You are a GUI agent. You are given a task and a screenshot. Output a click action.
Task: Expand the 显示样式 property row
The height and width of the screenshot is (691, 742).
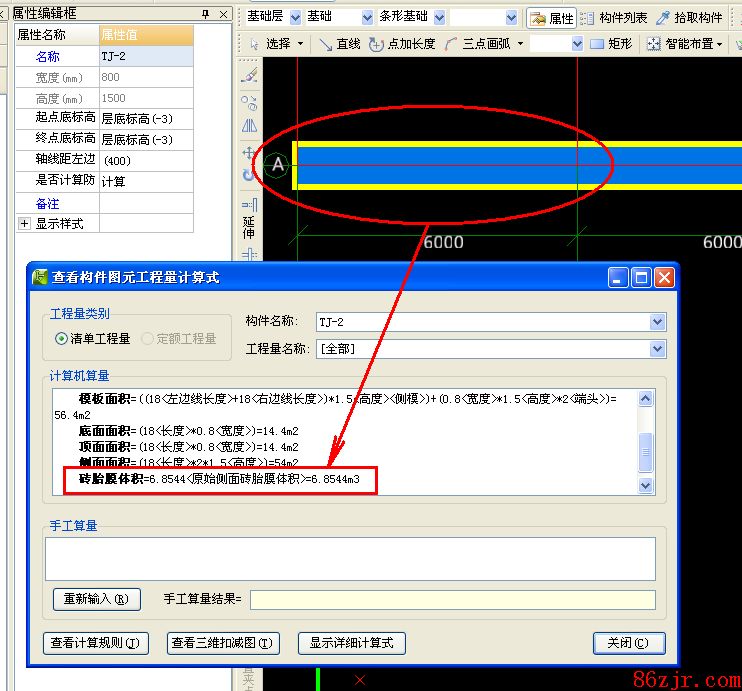[x=24, y=223]
